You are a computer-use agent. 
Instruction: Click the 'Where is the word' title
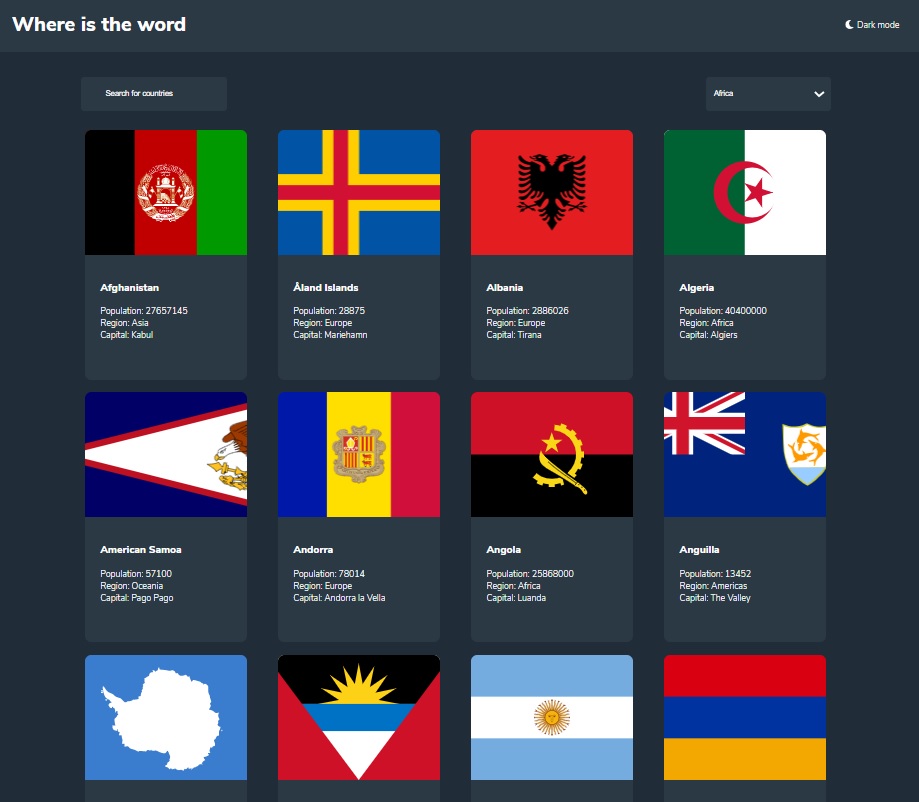[99, 25]
